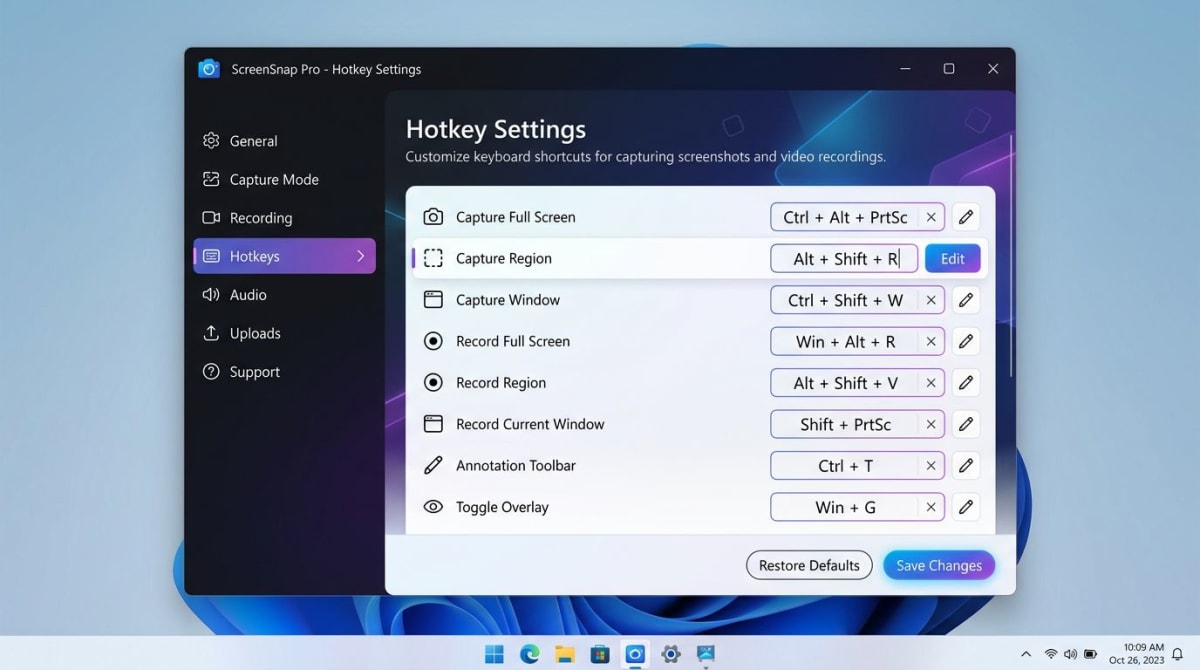Show hidden system tray icons

1026,654
